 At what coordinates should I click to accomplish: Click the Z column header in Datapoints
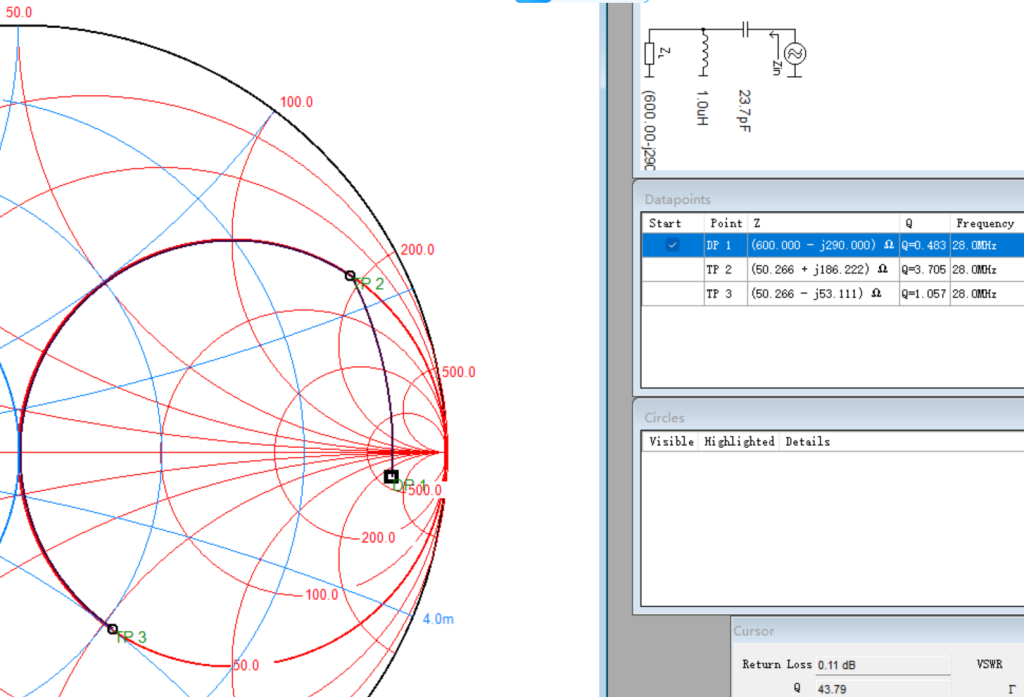(823, 223)
